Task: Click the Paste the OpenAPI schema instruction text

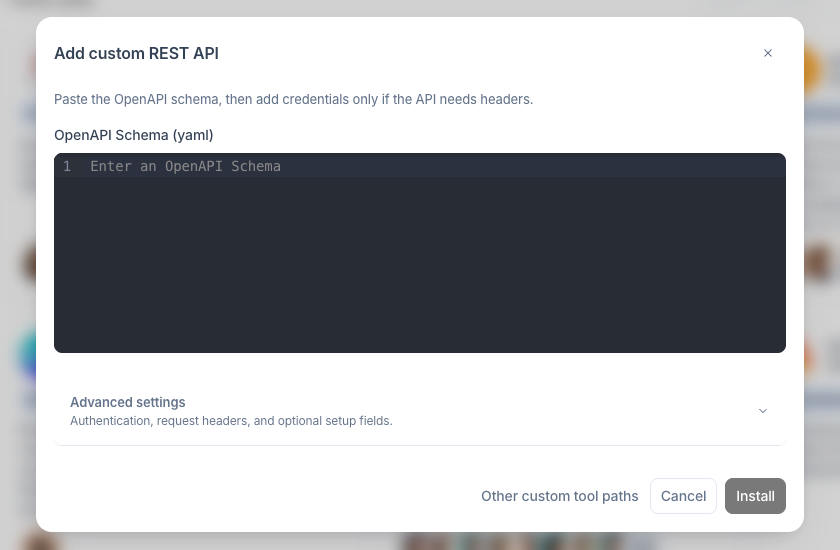Action: pyautogui.click(x=294, y=100)
